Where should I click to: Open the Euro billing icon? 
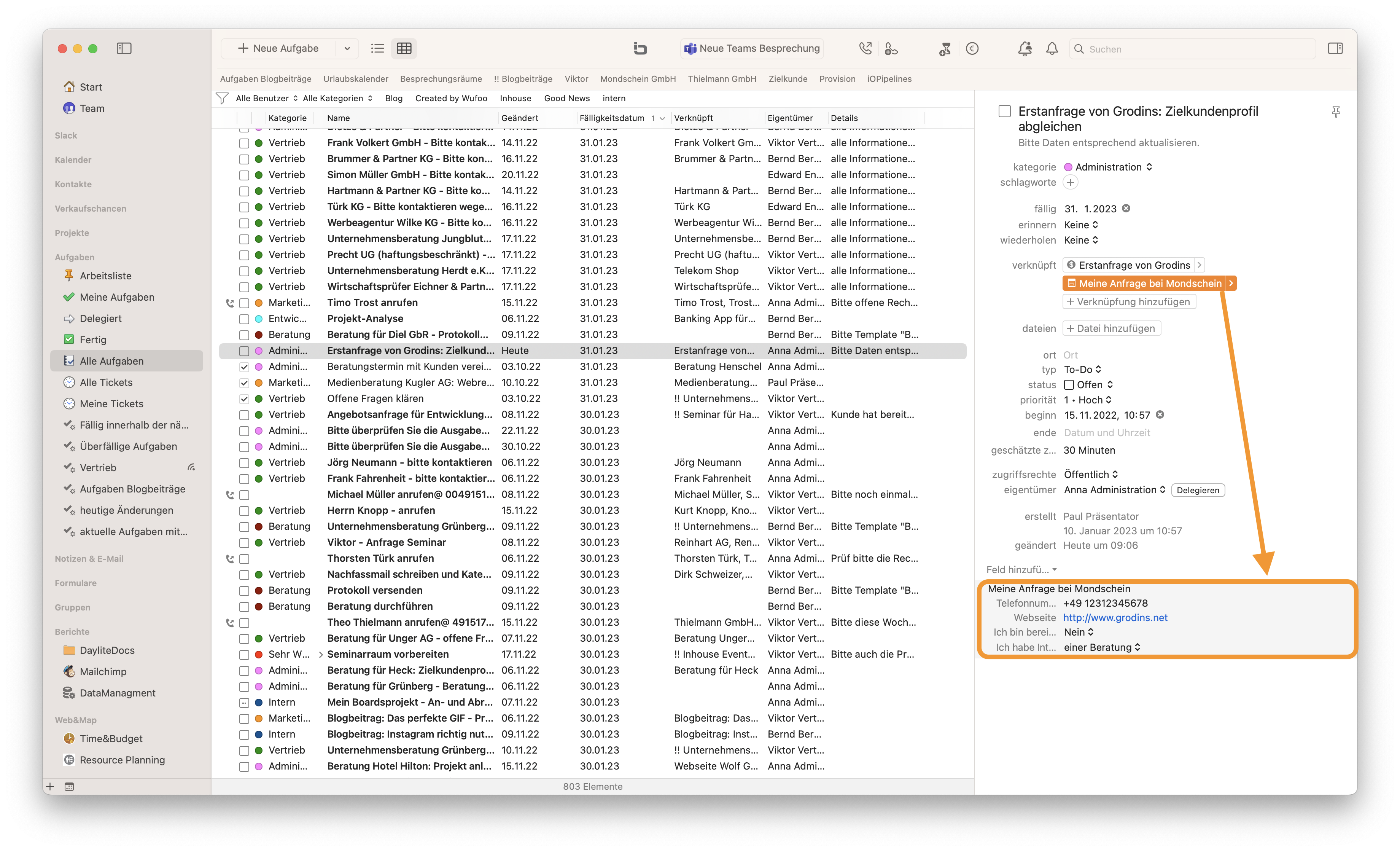point(972,48)
